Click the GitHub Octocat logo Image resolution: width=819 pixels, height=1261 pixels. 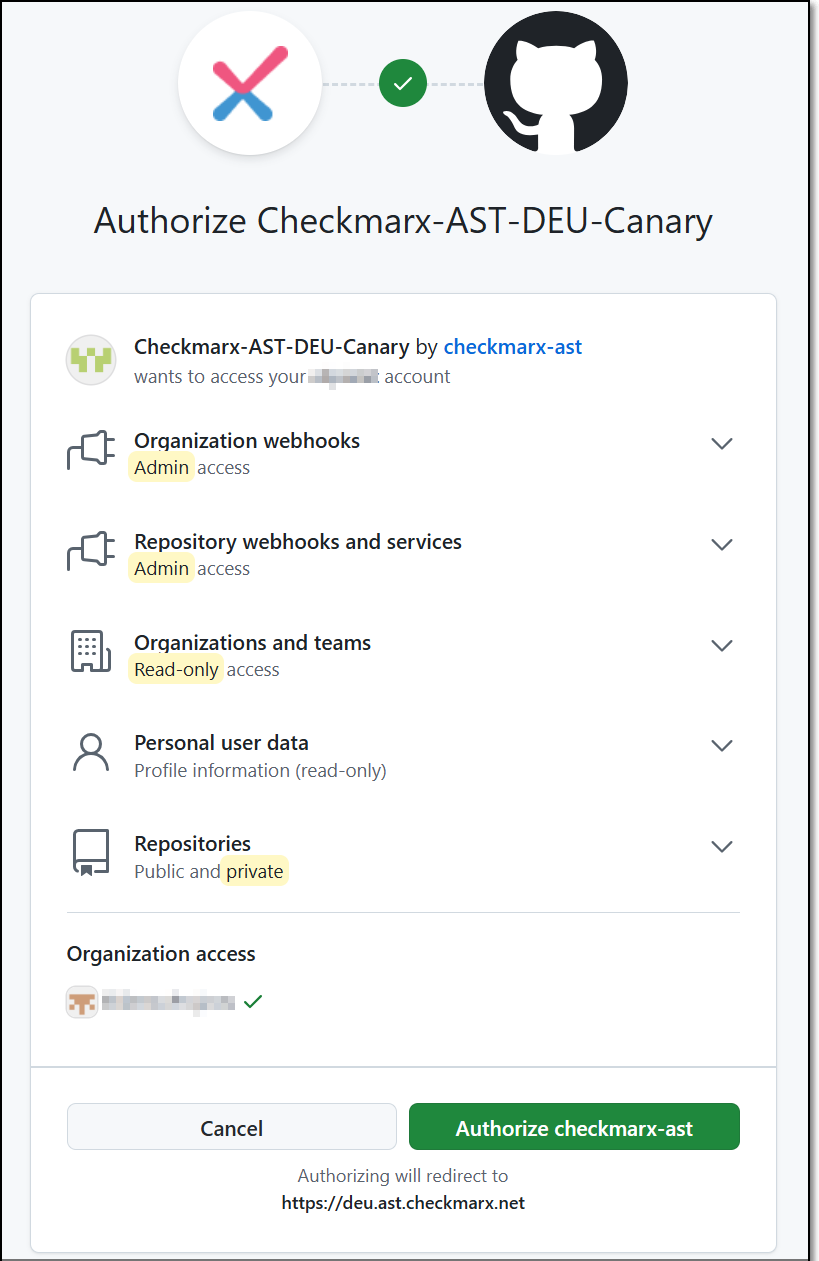point(556,84)
